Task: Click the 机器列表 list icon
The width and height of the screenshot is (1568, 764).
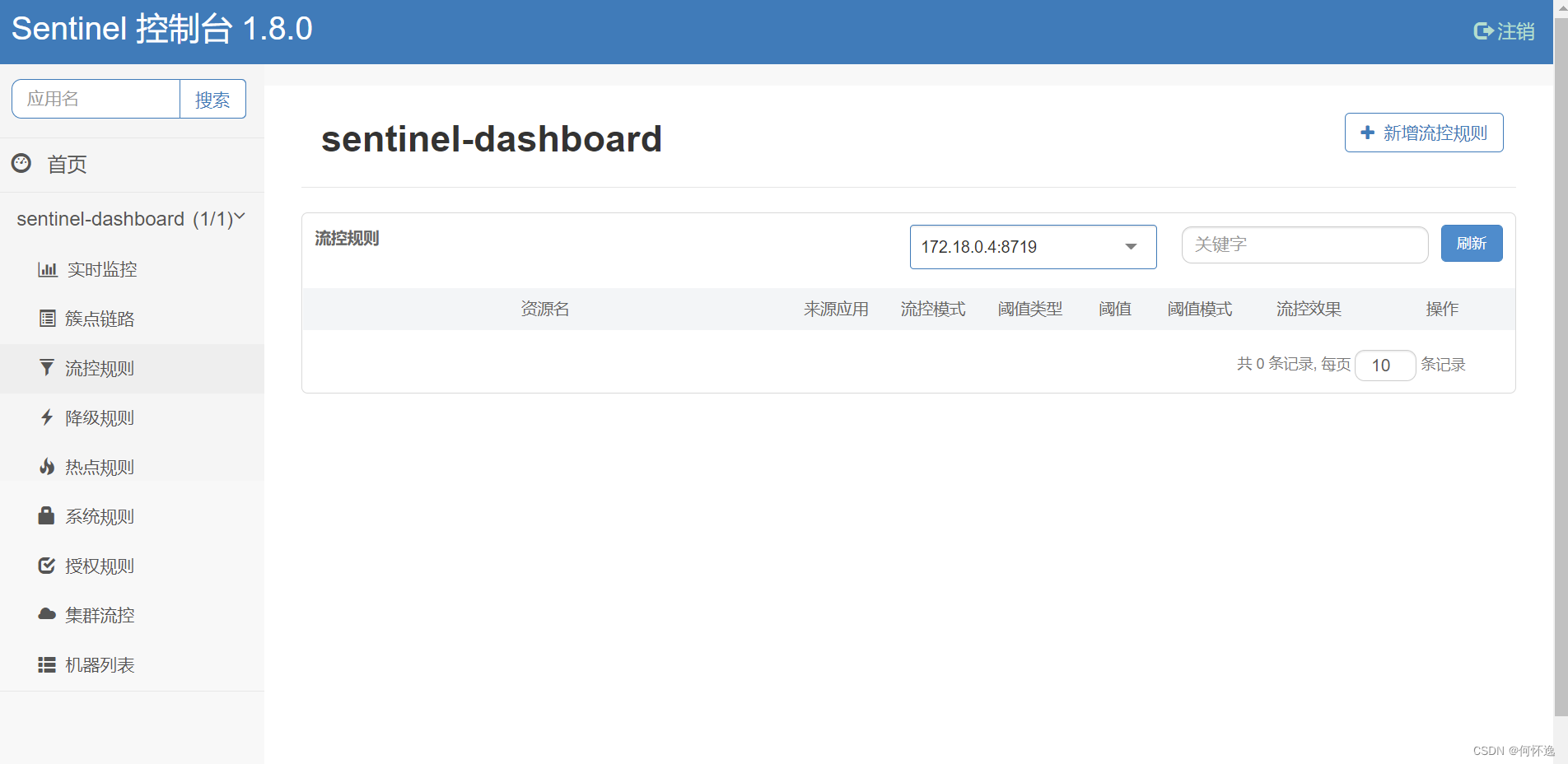Action: click(47, 664)
